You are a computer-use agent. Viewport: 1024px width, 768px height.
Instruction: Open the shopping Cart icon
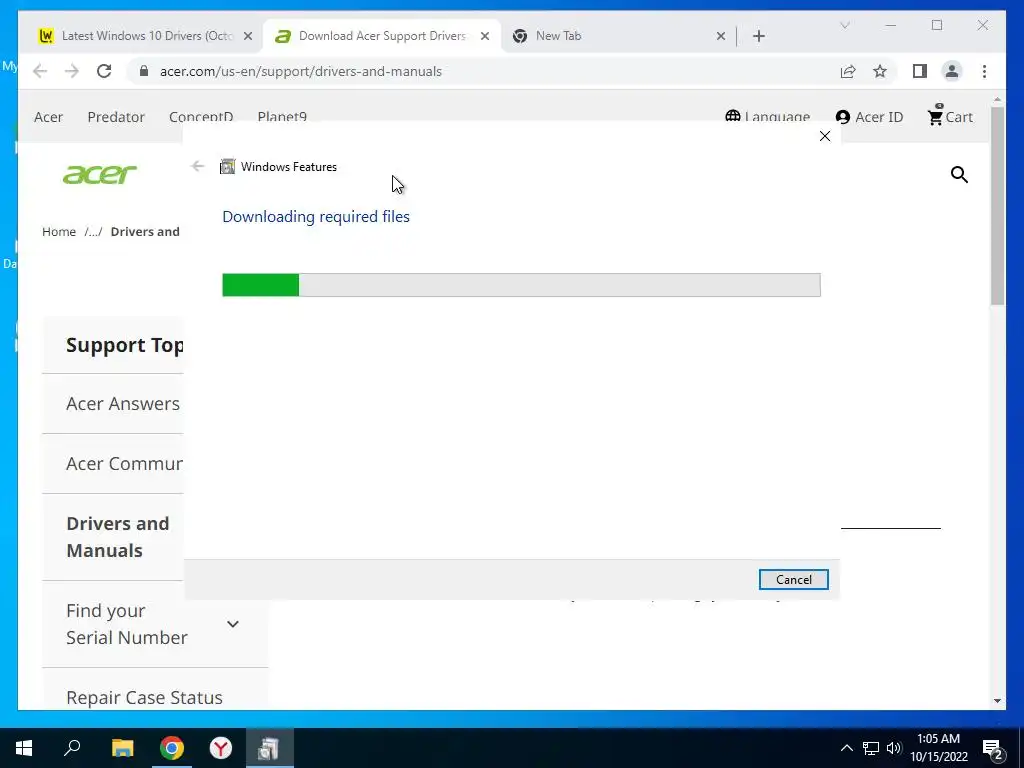point(950,116)
